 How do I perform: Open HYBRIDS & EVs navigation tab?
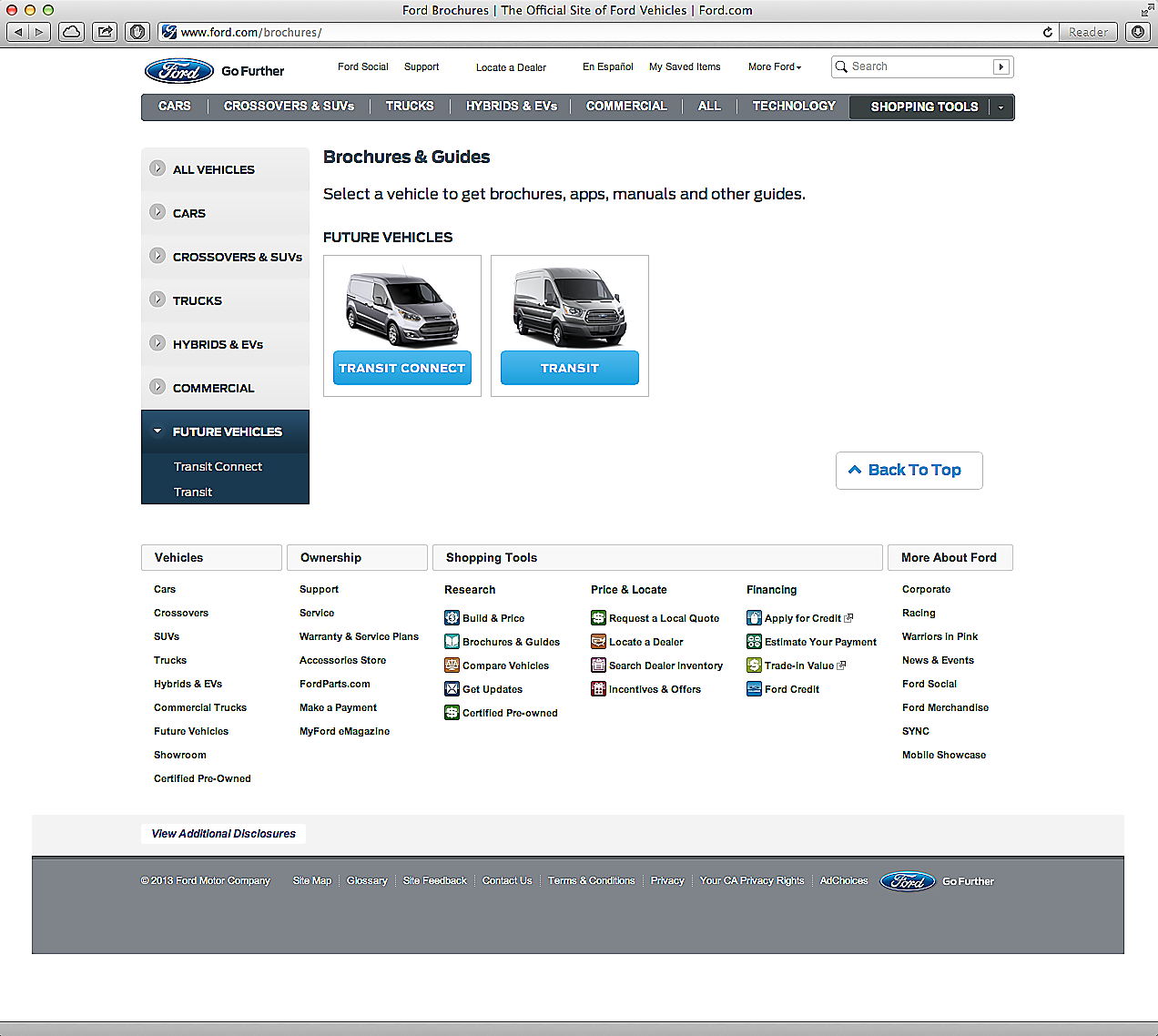(512, 107)
